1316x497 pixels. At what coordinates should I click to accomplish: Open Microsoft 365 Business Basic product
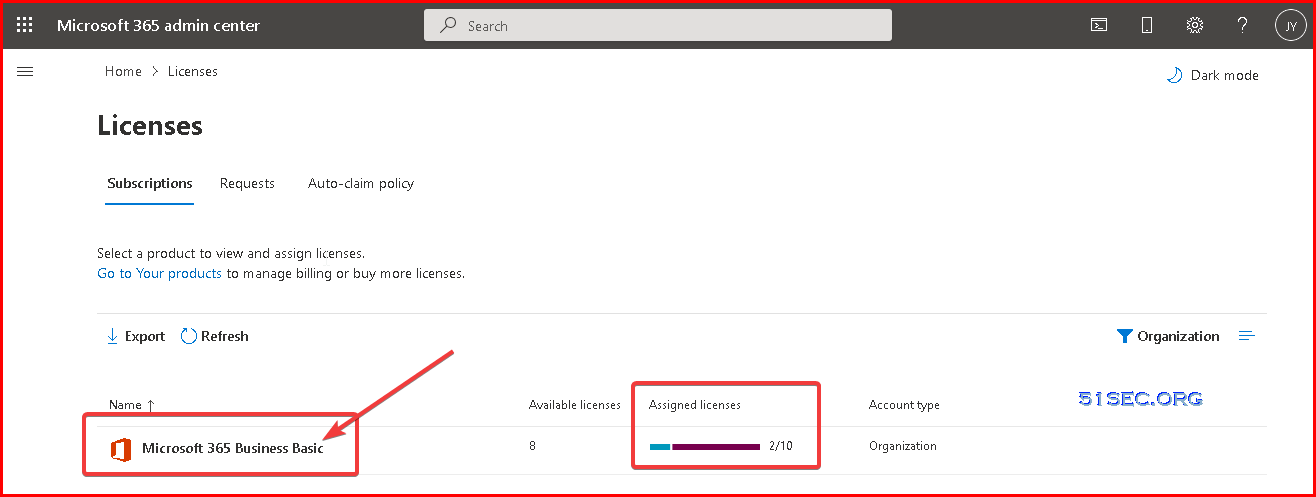click(233, 448)
